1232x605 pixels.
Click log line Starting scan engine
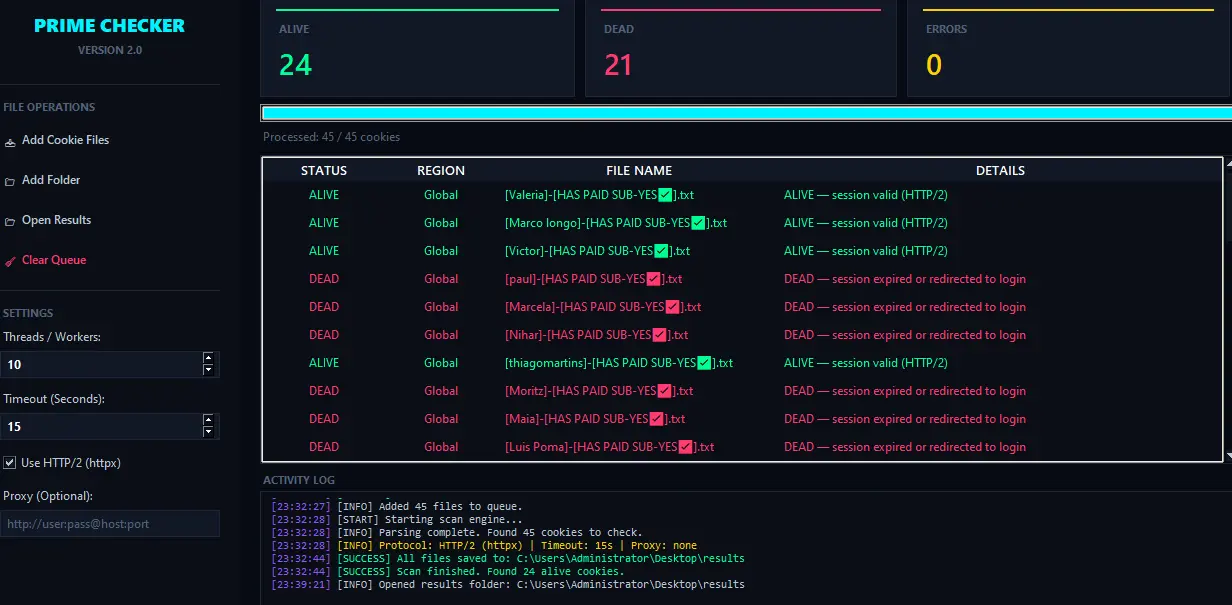397,519
